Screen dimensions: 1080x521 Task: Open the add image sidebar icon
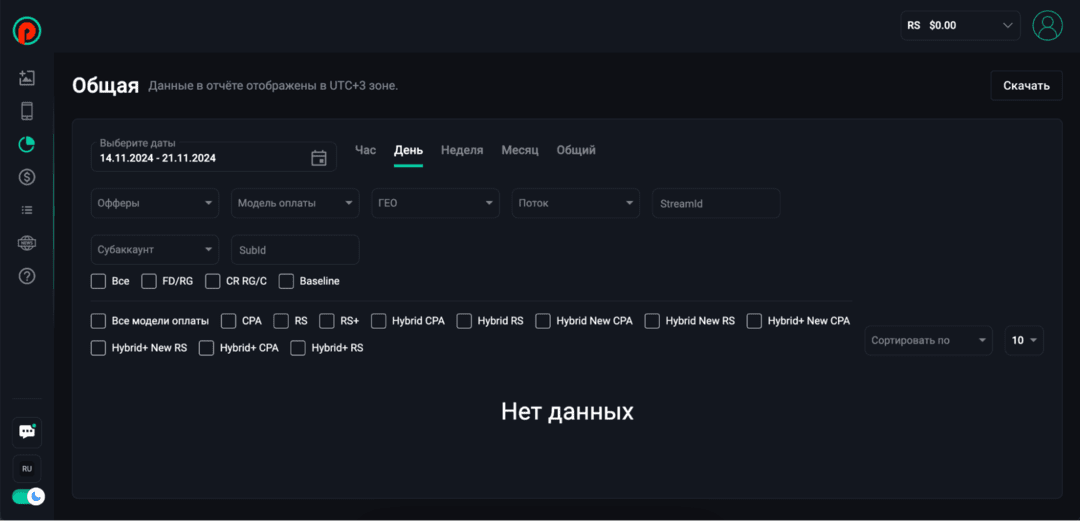27,78
